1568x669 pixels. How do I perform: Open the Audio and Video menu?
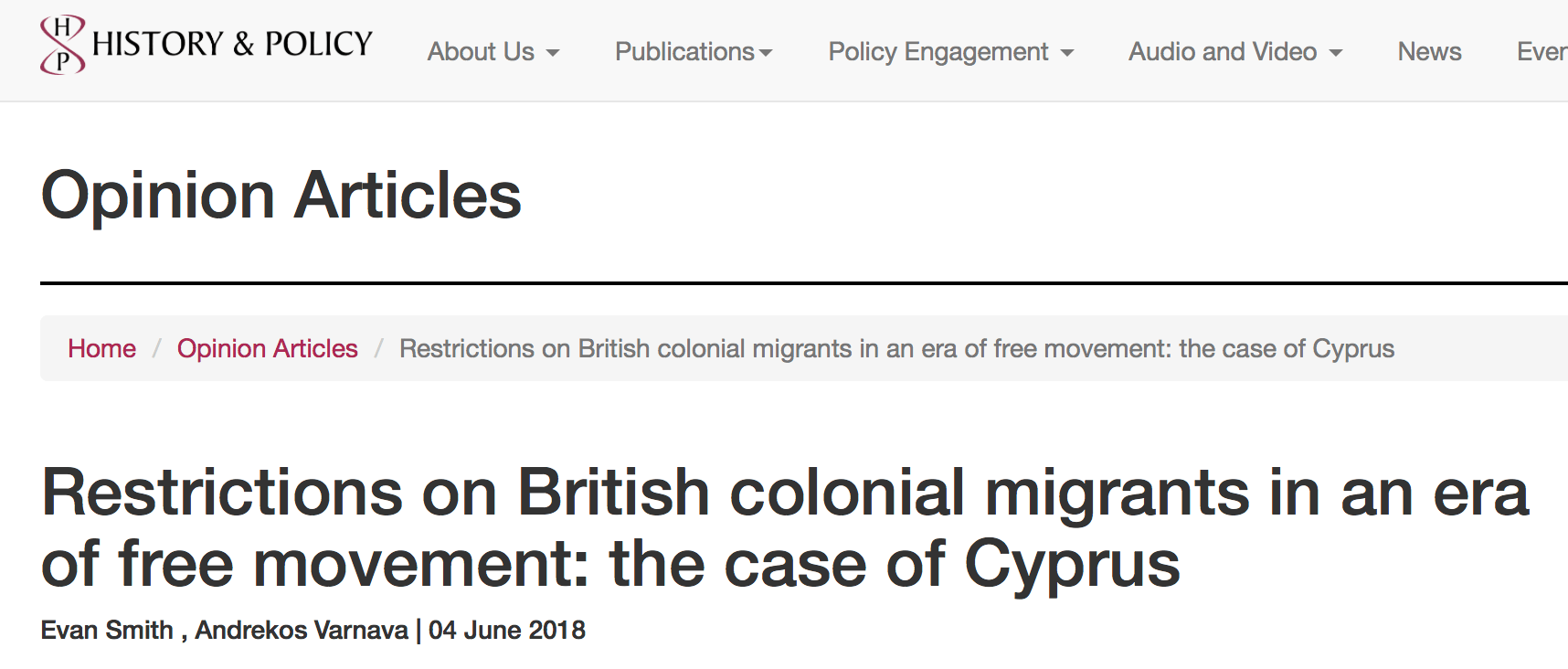(1223, 52)
